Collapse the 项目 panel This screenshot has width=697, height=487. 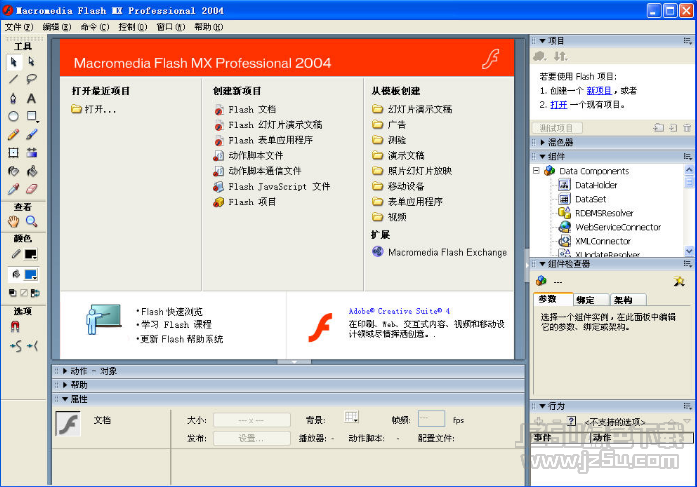pyautogui.click(x=542, y=41)
